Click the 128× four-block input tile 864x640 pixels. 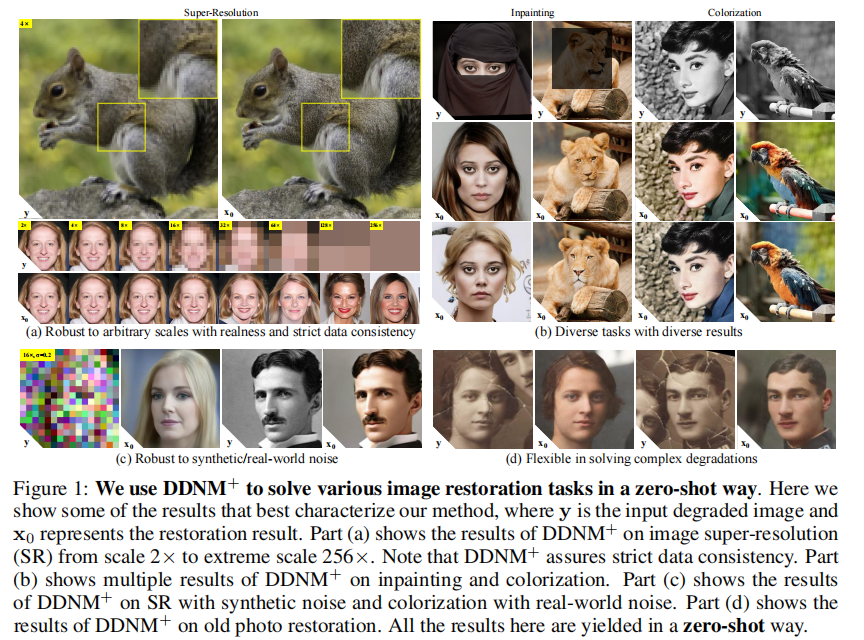tap(344, 246)
